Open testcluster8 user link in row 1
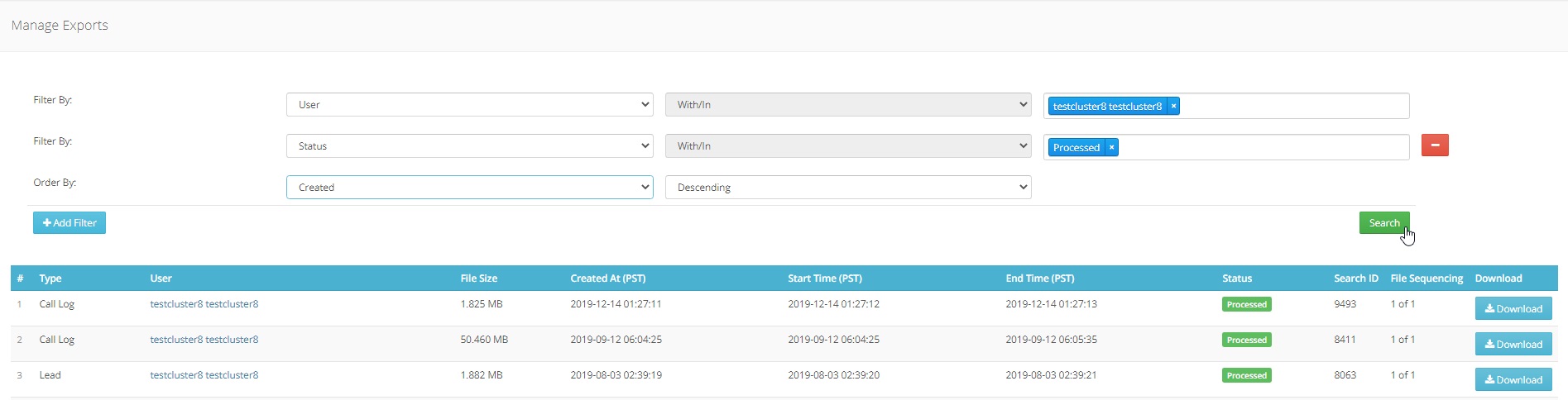This screenshot has height=400, width=1568. point(204,304)
